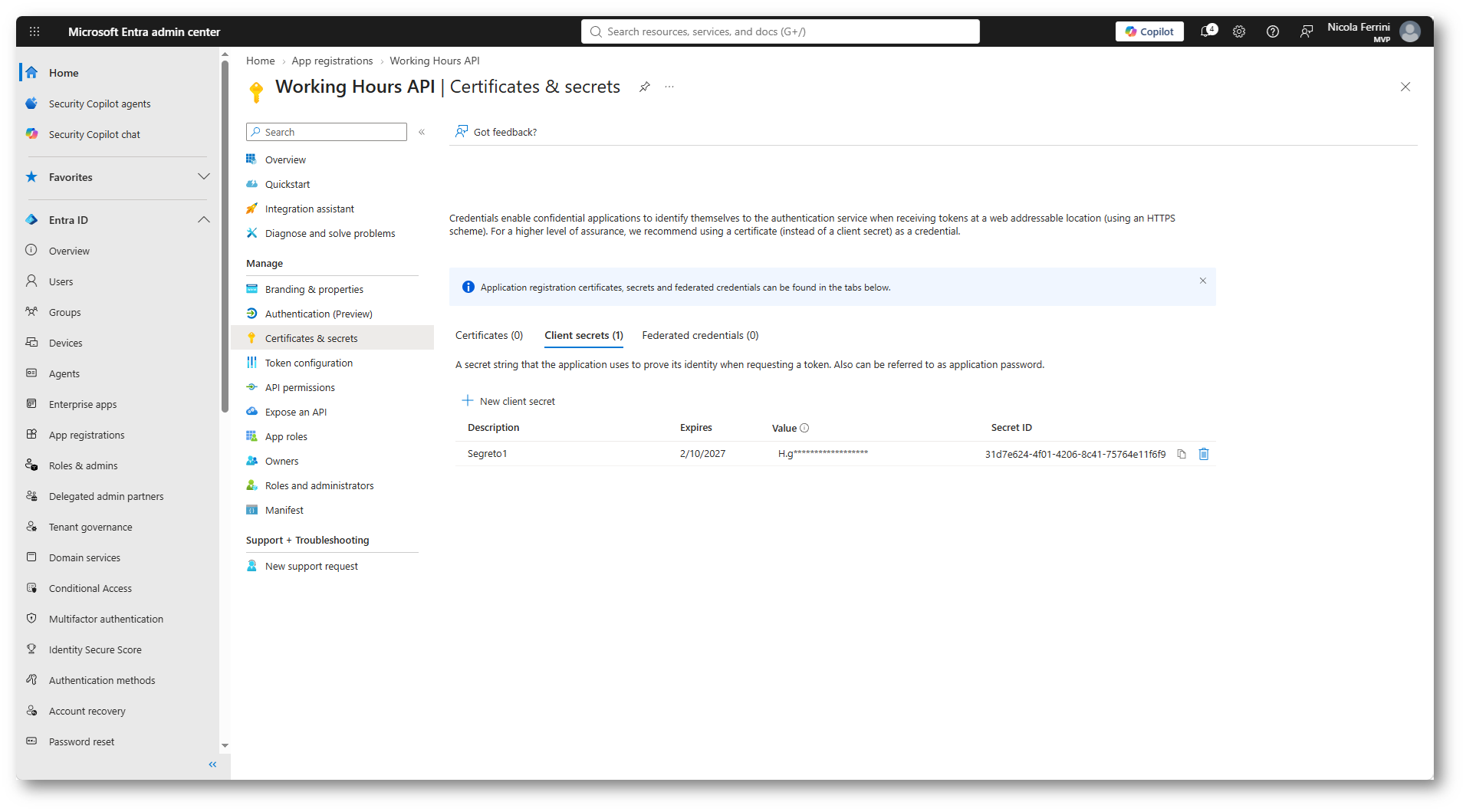Click Home breadcrumb link

261,61
